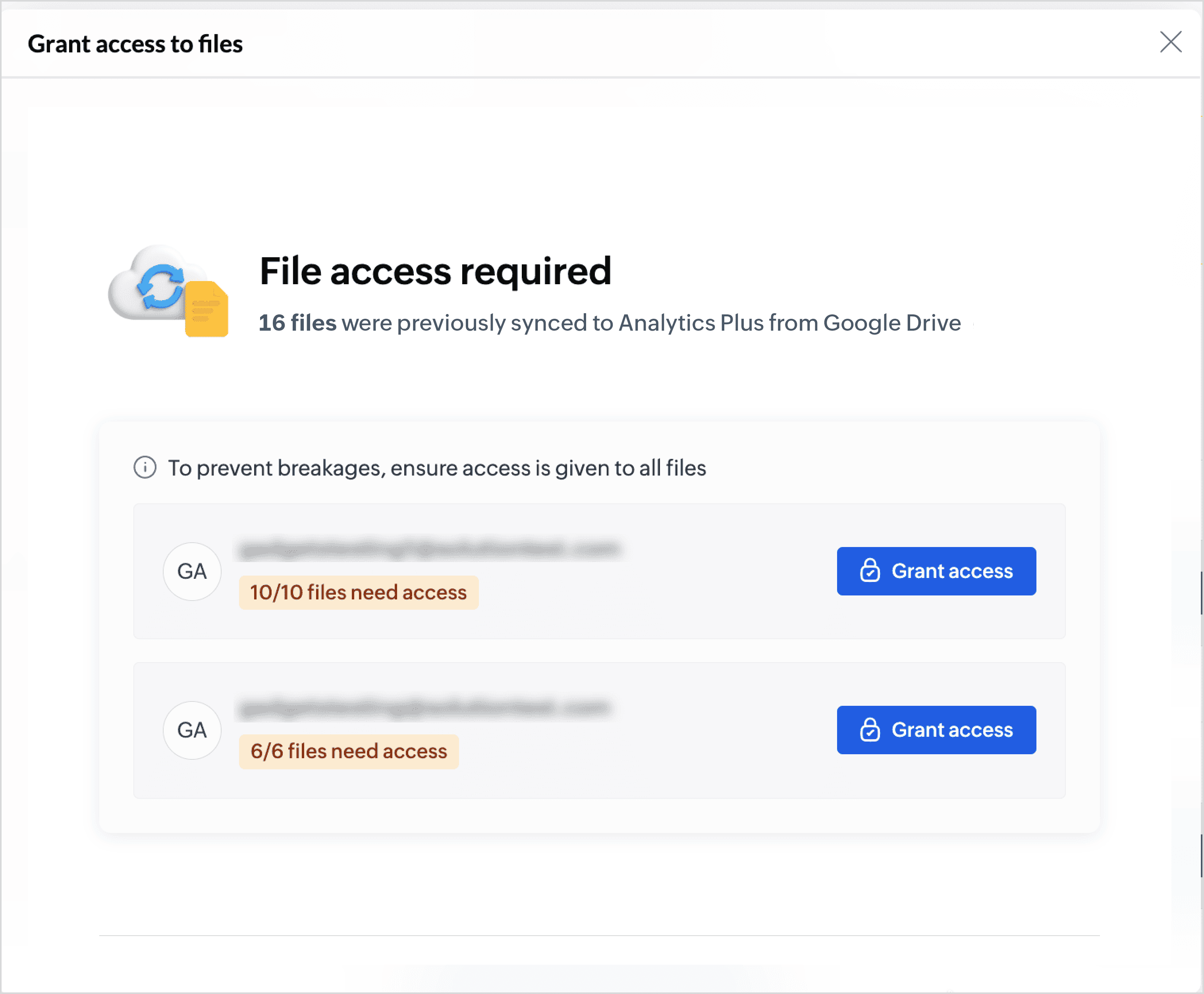The image size is (1204, 994).
Task: Click the GA avatar of the first account
Action: pyautogui.click(x=192, y=572)
